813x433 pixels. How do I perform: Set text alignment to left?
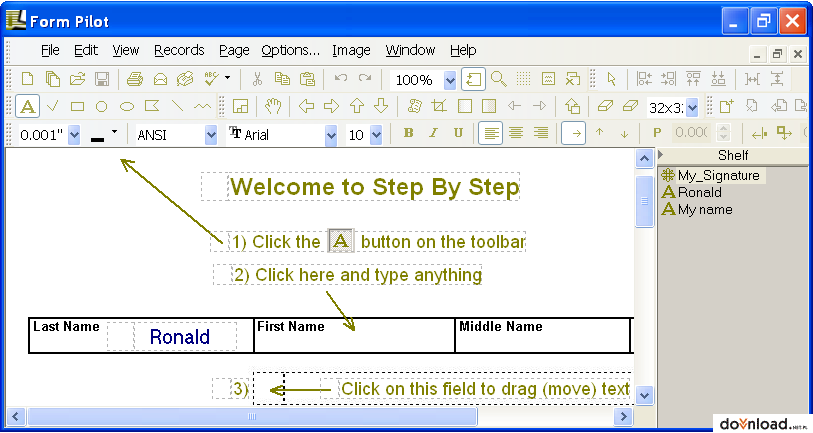point(490,133)
